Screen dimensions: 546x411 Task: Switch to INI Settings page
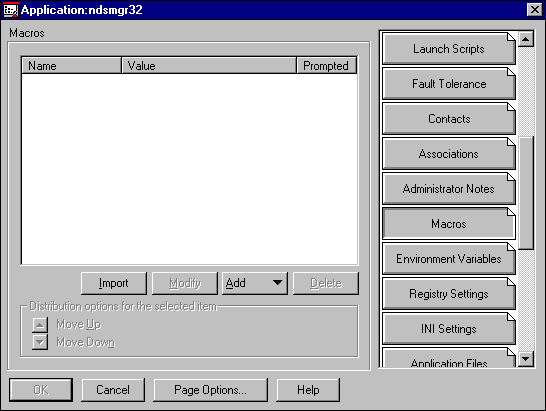pos(448,329)
